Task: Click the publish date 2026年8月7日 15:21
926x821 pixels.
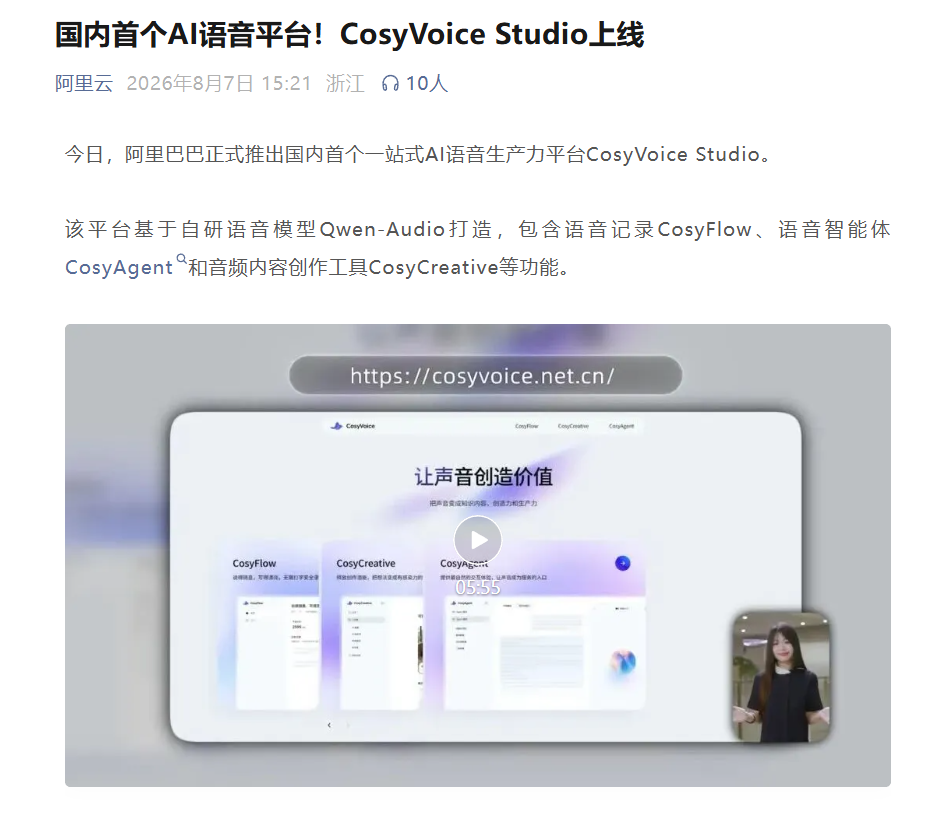Action: [x=219, y=83]
